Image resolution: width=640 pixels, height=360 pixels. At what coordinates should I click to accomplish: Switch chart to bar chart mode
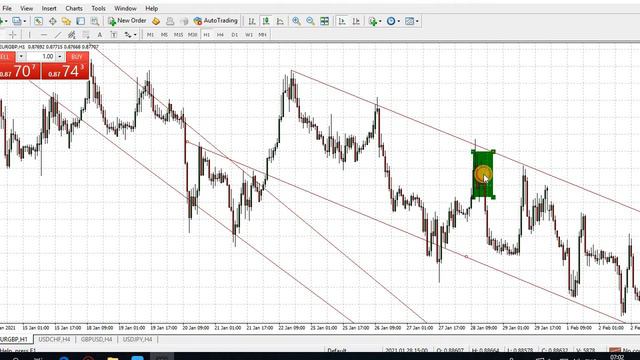point(252,21)
